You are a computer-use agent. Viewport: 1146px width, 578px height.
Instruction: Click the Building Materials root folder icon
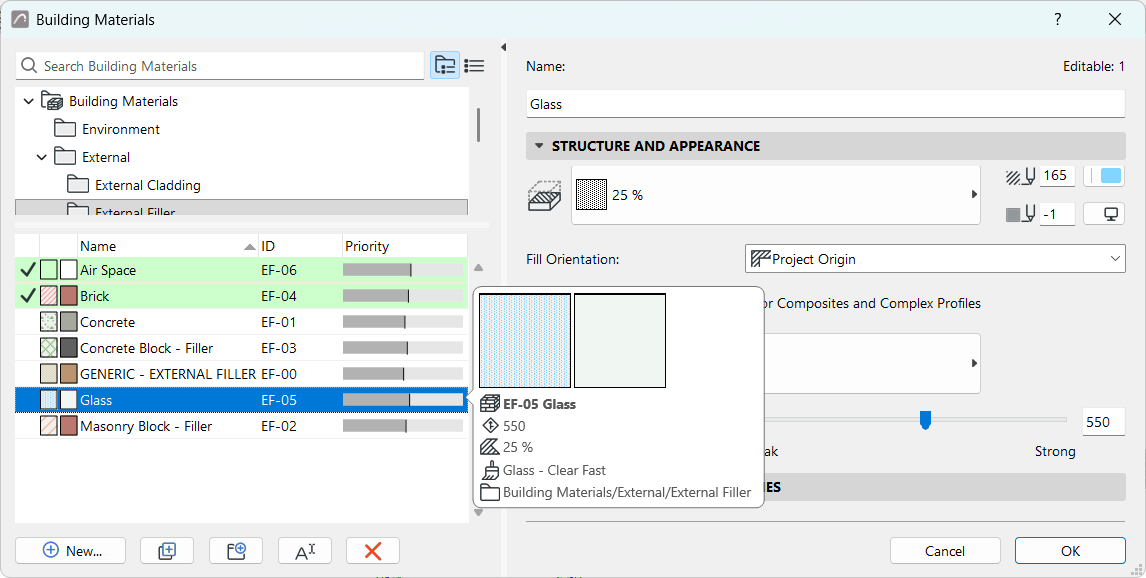coord(52,101)
